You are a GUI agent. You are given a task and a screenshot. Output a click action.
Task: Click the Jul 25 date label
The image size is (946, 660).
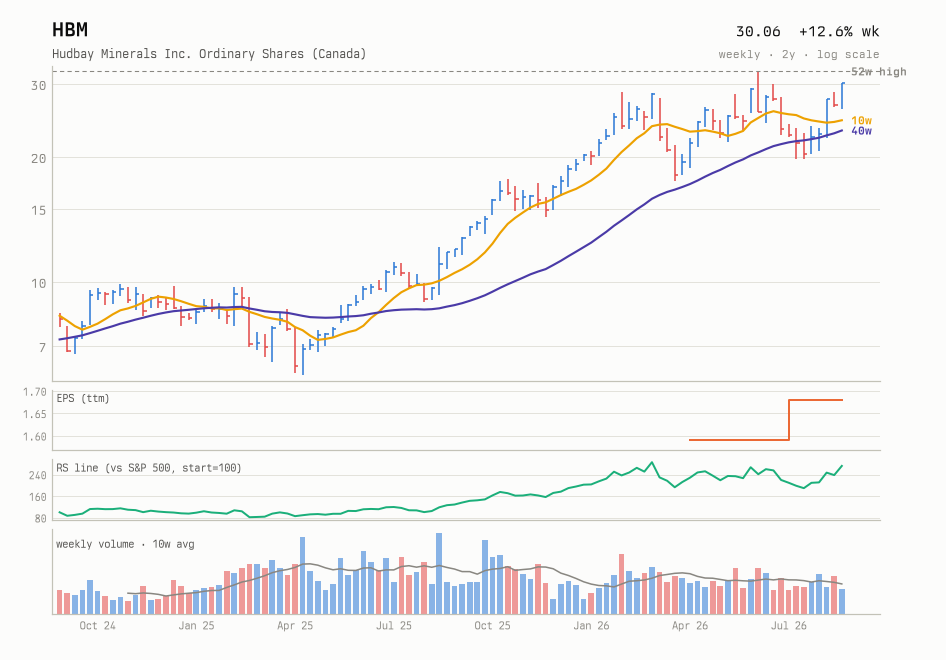pos(393,626)
